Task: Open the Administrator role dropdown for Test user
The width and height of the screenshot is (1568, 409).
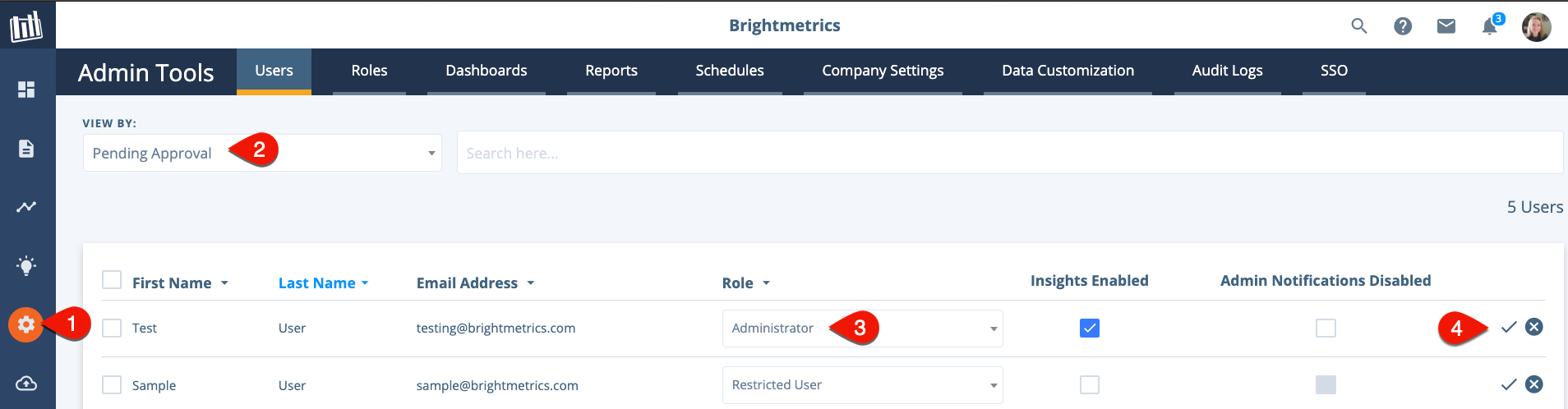Action: click(862, 329)
